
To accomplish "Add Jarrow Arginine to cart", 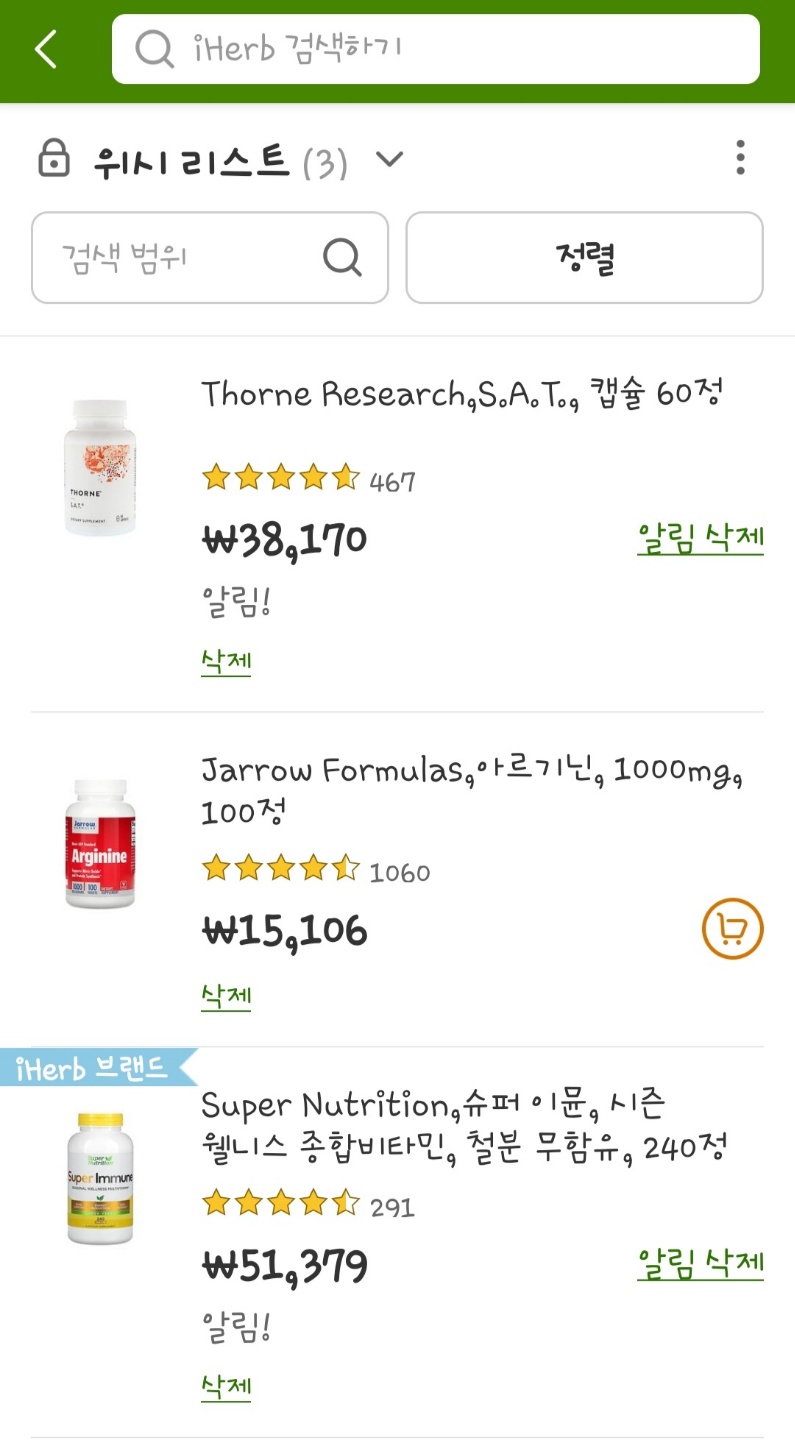I will pyautogui.click(x=732, y=930).
